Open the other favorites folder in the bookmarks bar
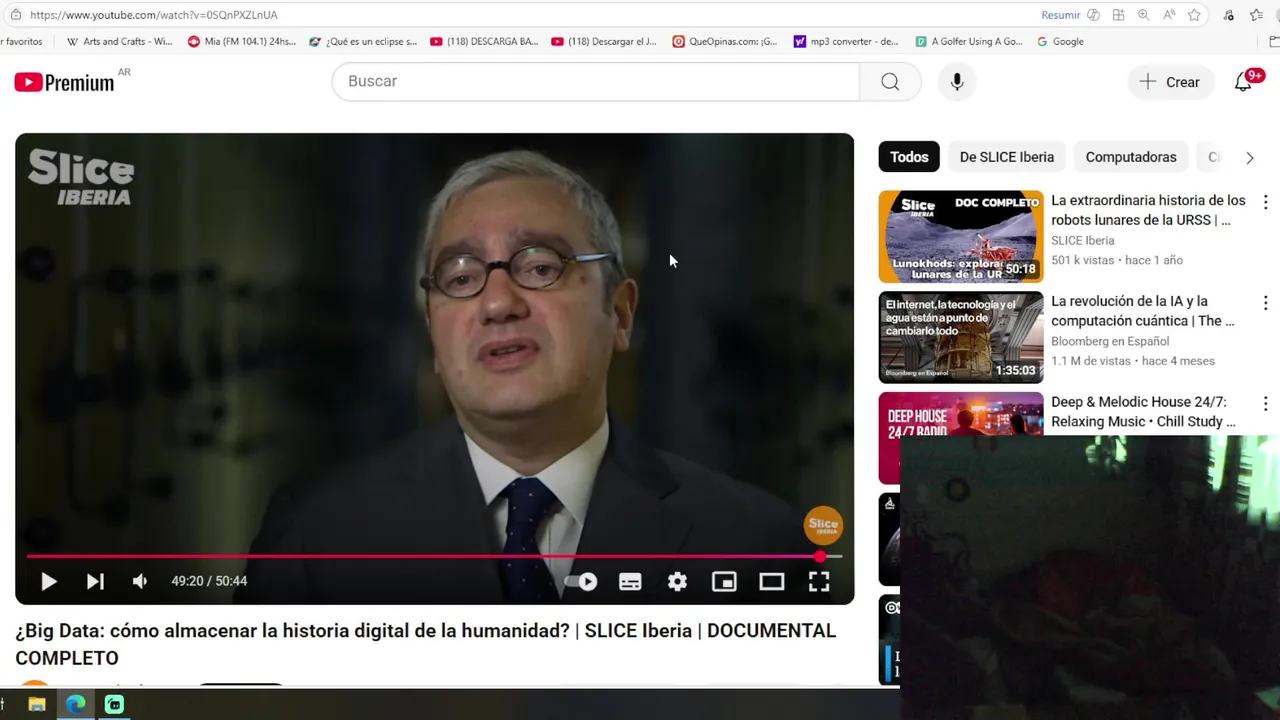Screen dimensions: 1280x720 coord(1273,42)
